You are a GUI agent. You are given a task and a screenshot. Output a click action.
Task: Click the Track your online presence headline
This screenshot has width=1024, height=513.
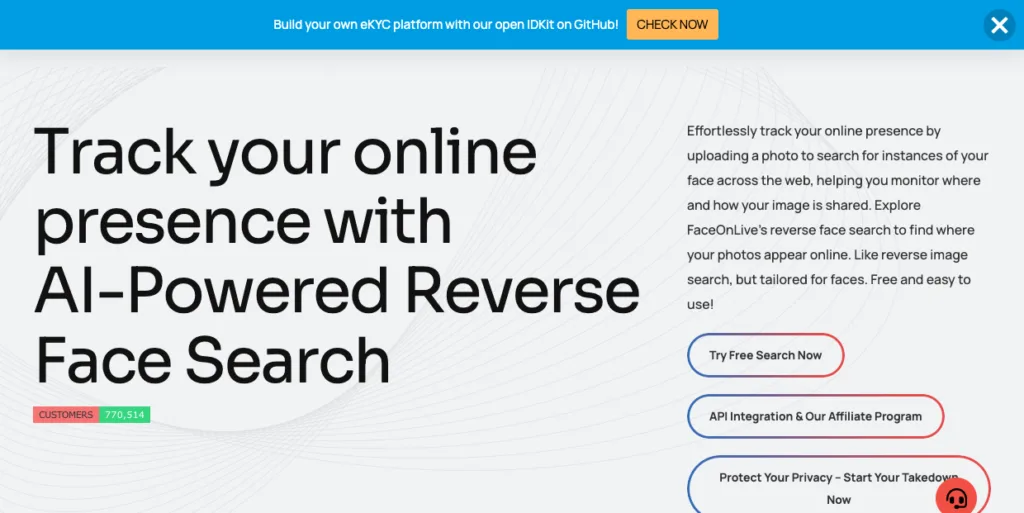(337, 255)
